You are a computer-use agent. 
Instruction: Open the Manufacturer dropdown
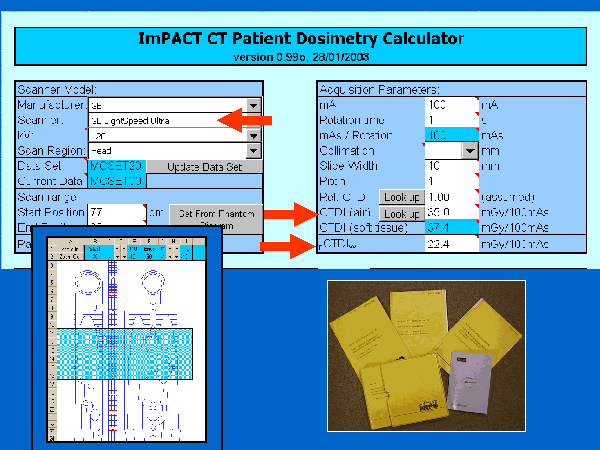click(253, 104)
